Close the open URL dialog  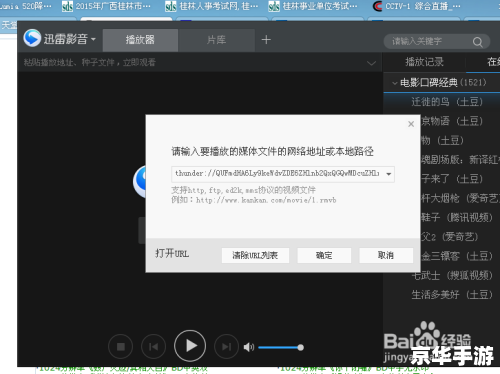point(411,124)
